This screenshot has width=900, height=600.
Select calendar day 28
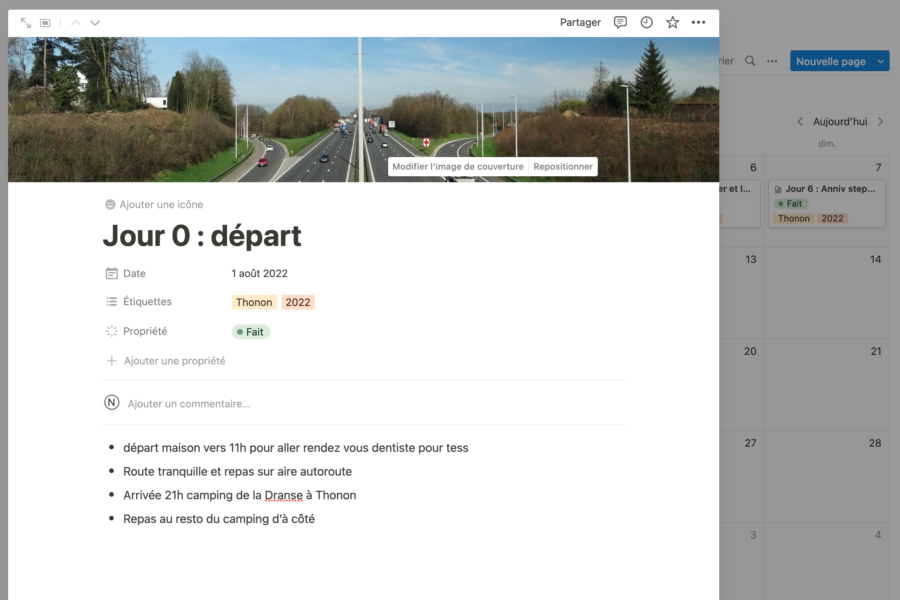point(875,443)
